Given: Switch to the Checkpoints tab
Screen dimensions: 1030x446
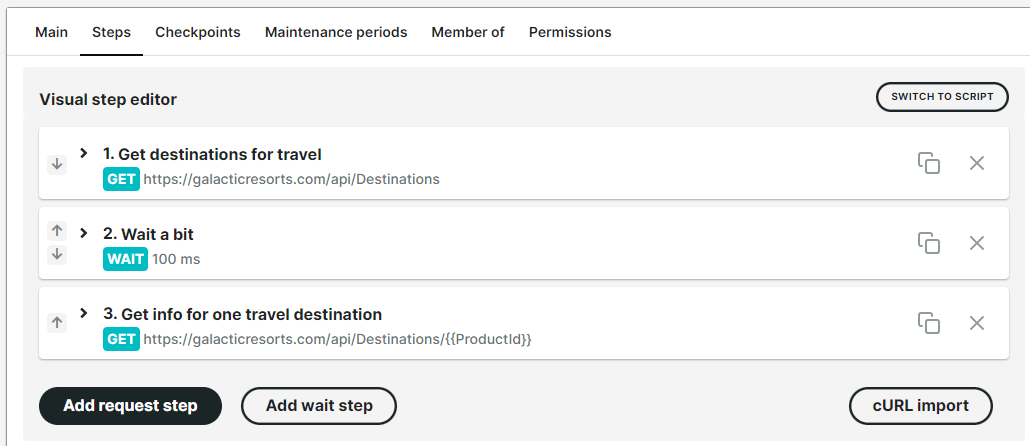Looking at the screenshot, I should pyautogui.click(x=198, y=32).
